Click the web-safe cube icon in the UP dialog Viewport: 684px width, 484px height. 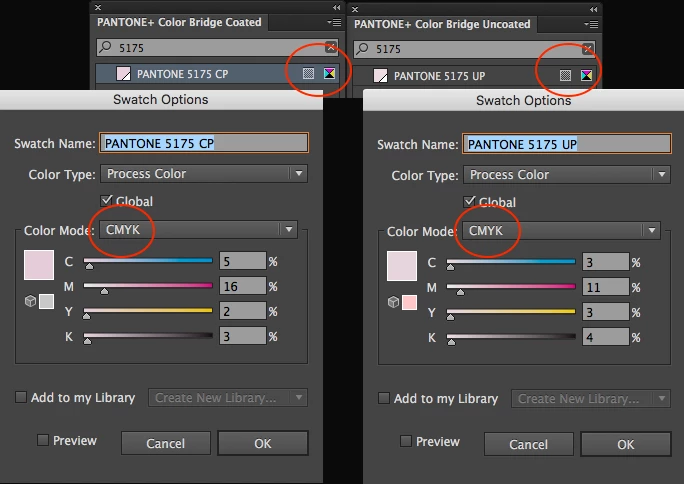pos(393,302)
